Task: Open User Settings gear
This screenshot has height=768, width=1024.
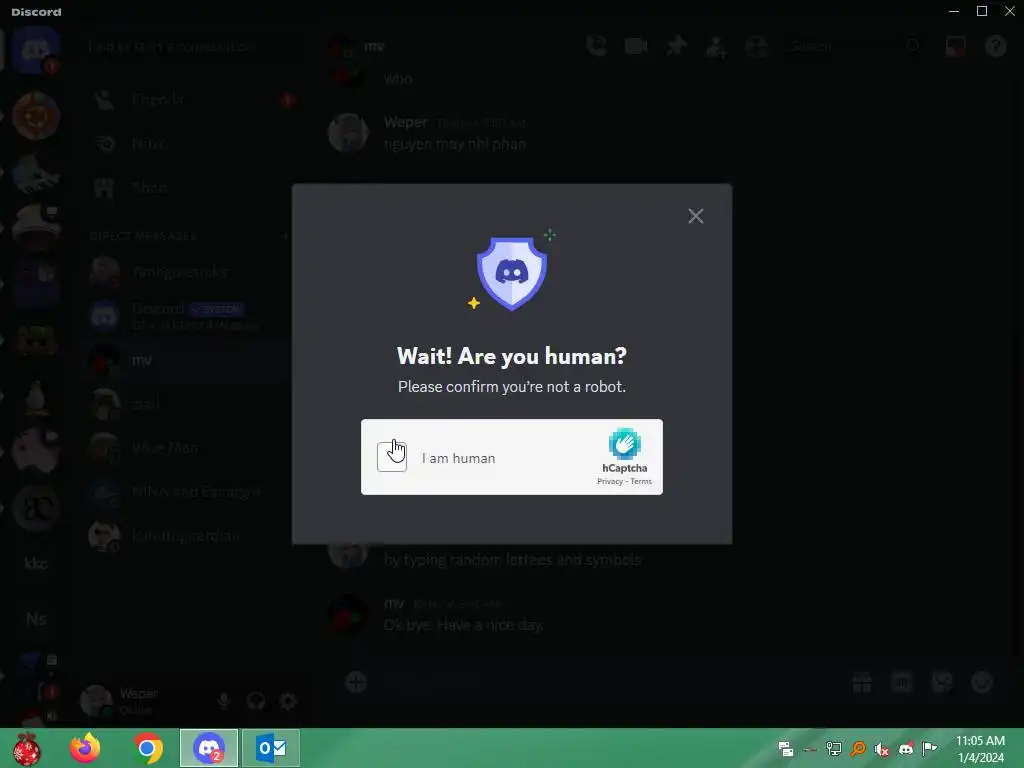Action: 288,701
